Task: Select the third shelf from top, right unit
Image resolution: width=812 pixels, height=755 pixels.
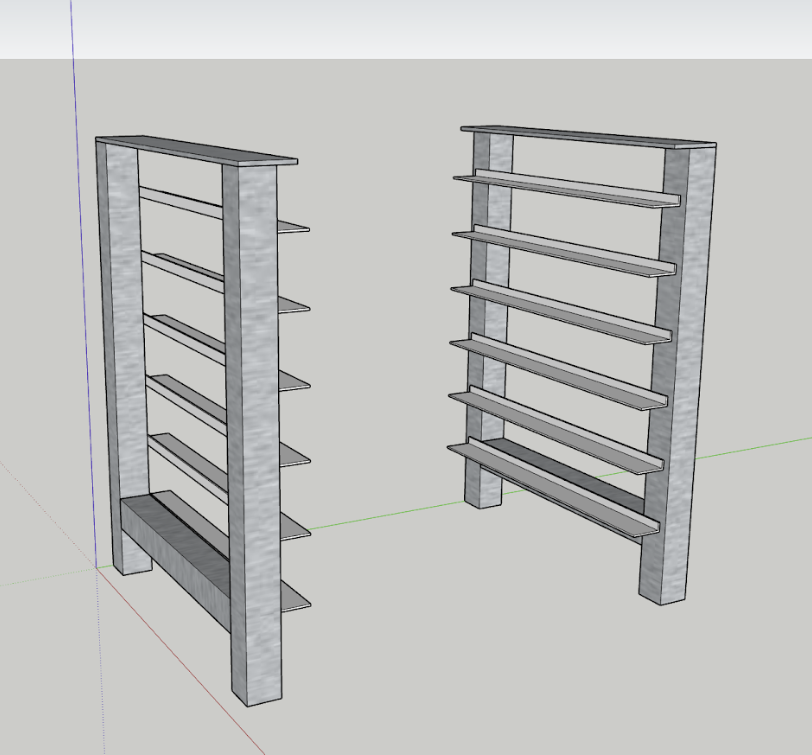Action: click(565, 310)
